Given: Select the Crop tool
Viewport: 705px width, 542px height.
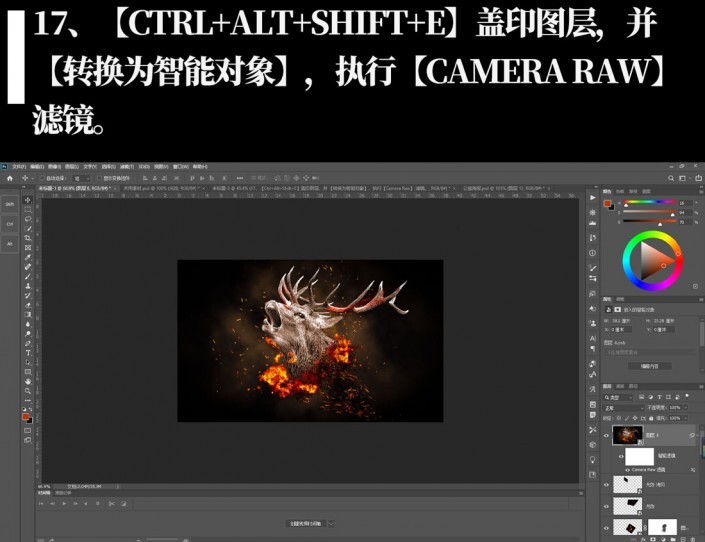Looking at the screenshot, I should click(x=28, y=238).
